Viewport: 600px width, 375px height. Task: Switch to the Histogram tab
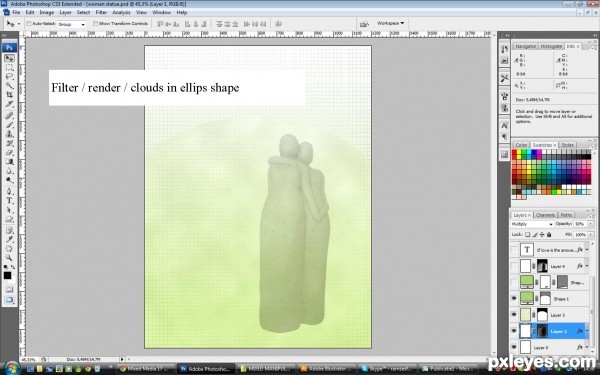tap(551, 46)
